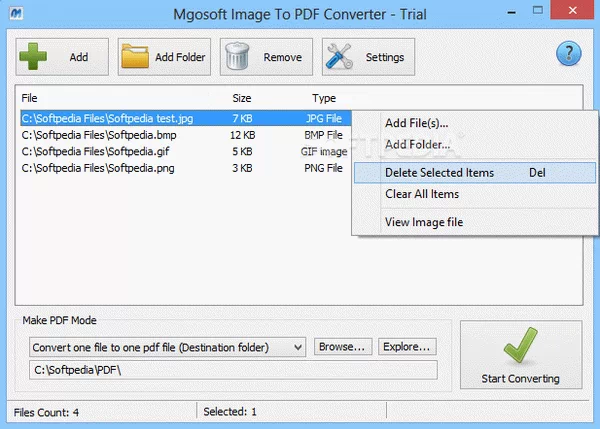Click the Mgosoft app logo in the title bar
This screenshot has height=429, width=600.
16,13
